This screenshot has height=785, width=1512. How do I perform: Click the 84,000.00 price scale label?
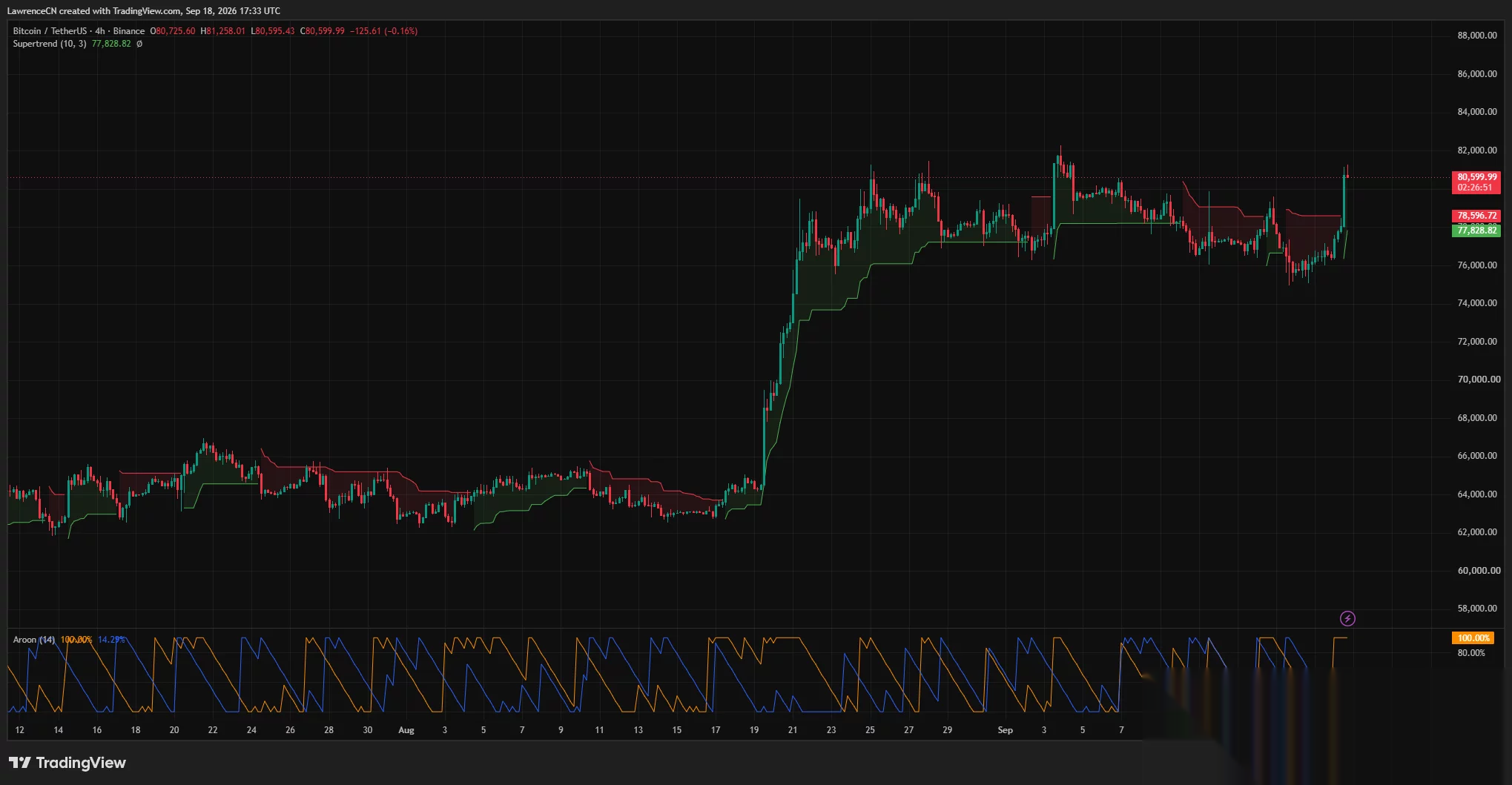pyautogui.click(x=1477, y=112)
